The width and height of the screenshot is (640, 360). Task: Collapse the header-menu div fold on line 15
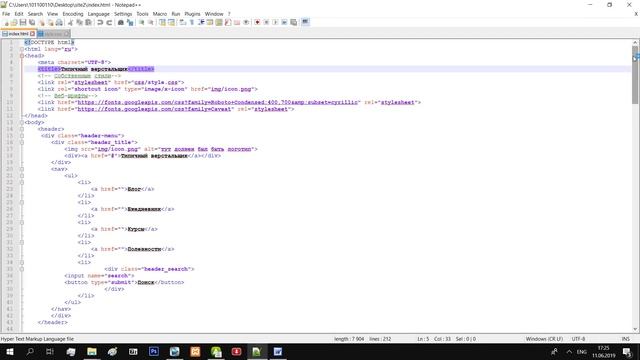click(22, 136)
